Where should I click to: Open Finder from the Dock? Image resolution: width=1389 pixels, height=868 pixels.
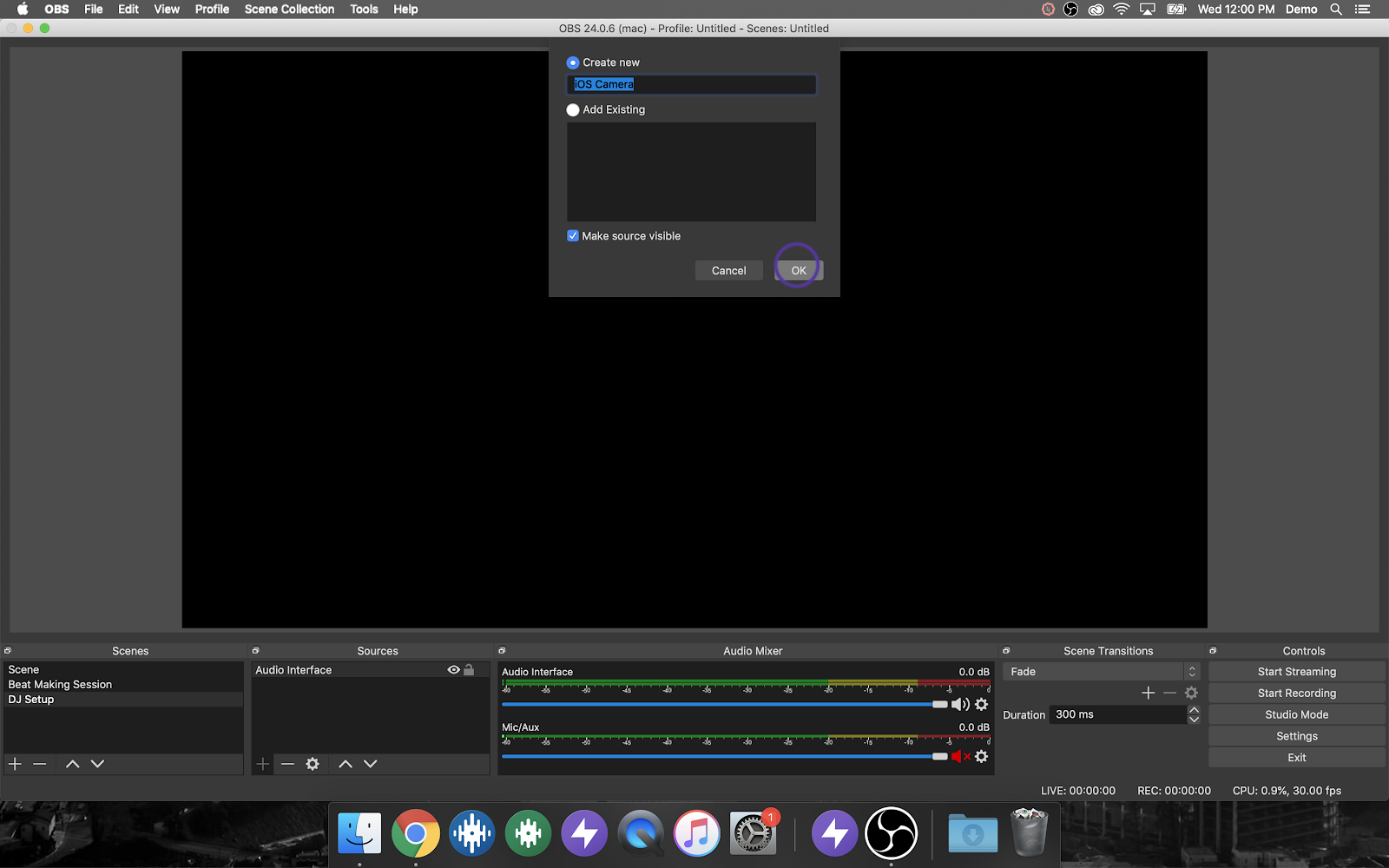click(359, 833)
